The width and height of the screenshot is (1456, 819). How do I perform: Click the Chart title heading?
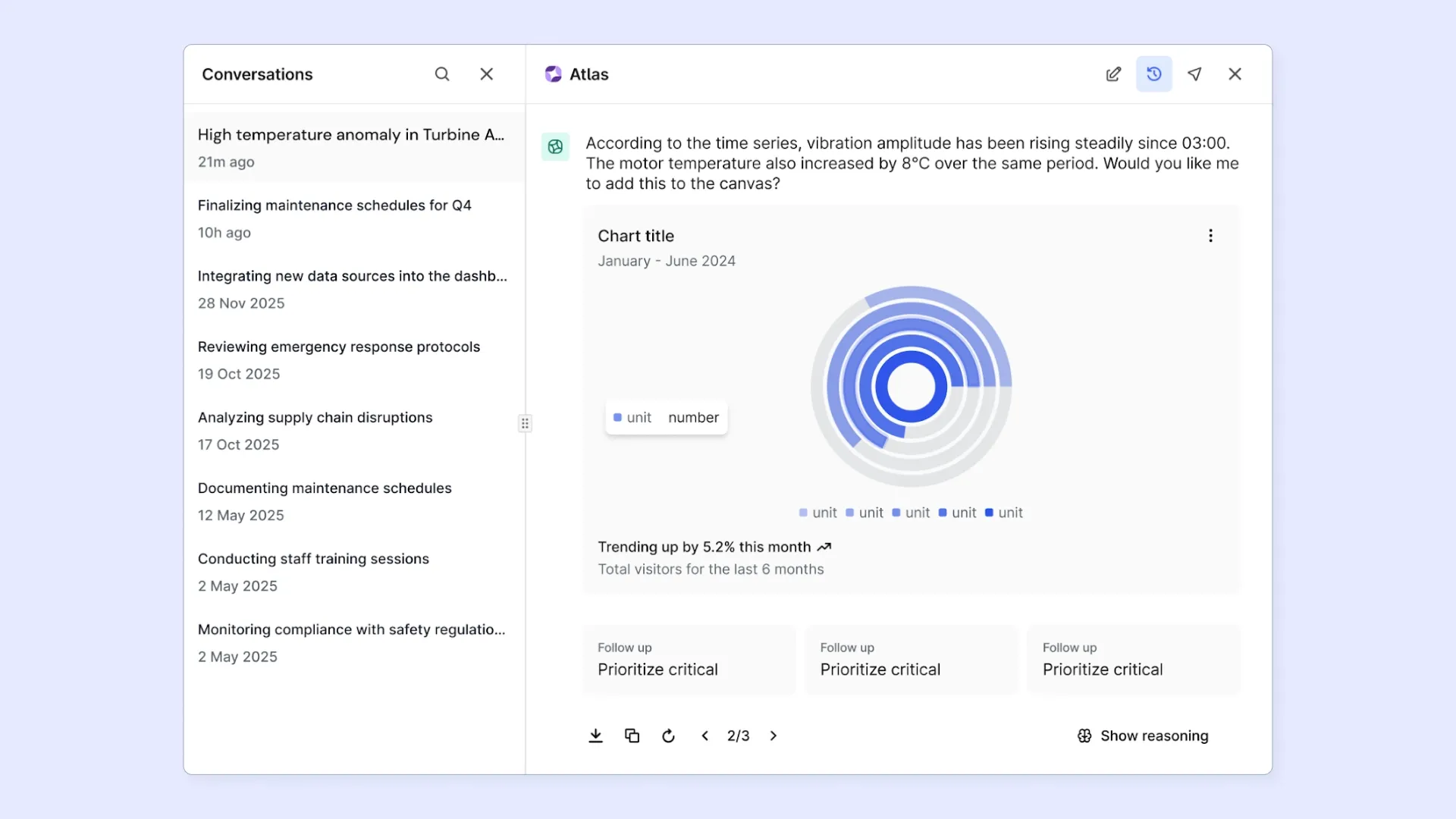click(635, 236)
